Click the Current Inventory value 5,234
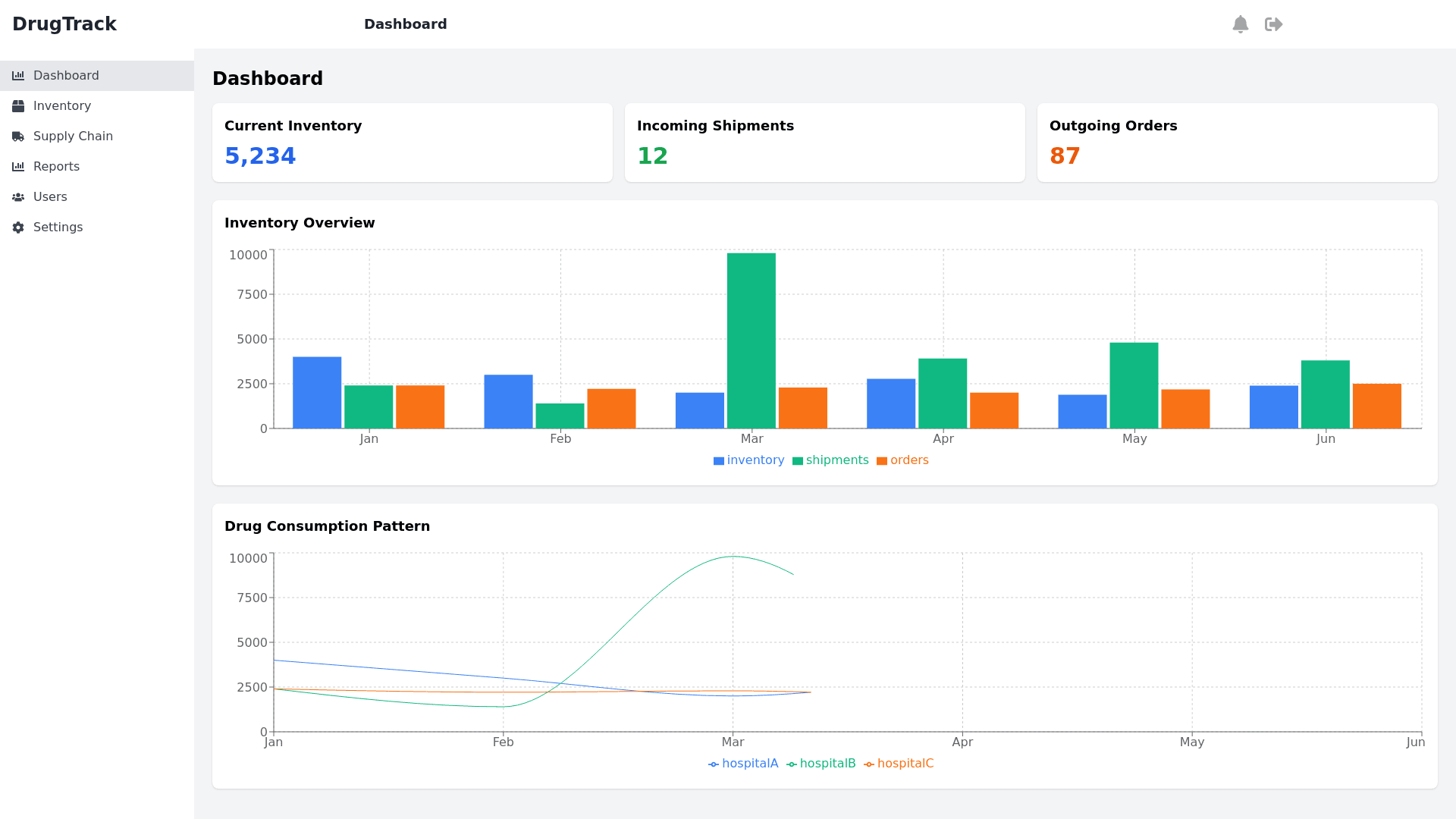The image size is (1456, 819). tap(260, 155)
